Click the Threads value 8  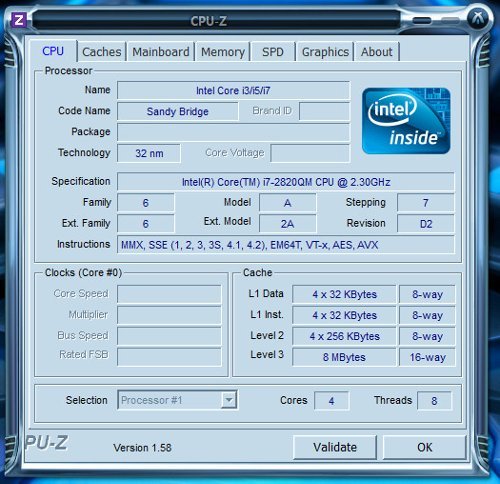(x=434, y=400)
